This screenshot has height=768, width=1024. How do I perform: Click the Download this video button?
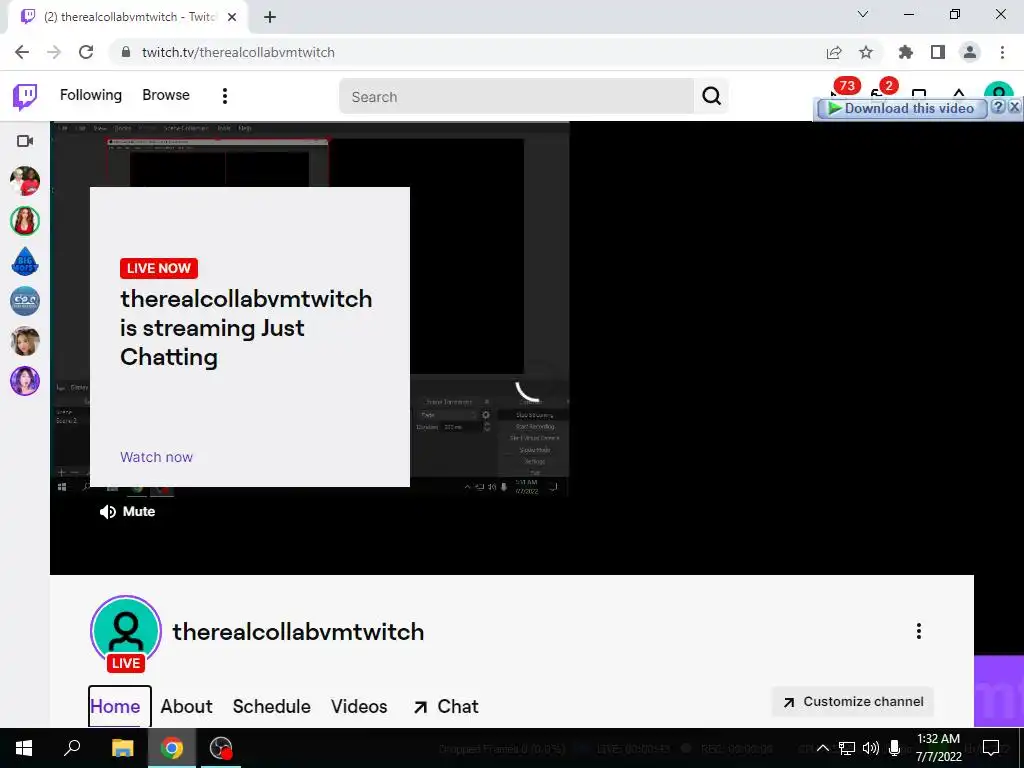coord(901,108)
